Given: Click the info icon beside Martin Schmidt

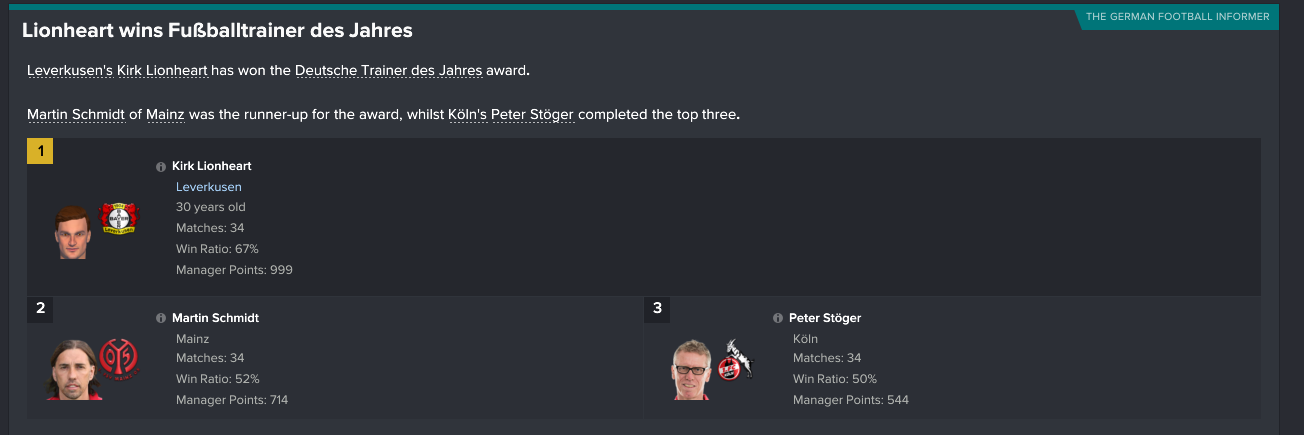Looking at the screenshot, I should click(x=161, y=318).
